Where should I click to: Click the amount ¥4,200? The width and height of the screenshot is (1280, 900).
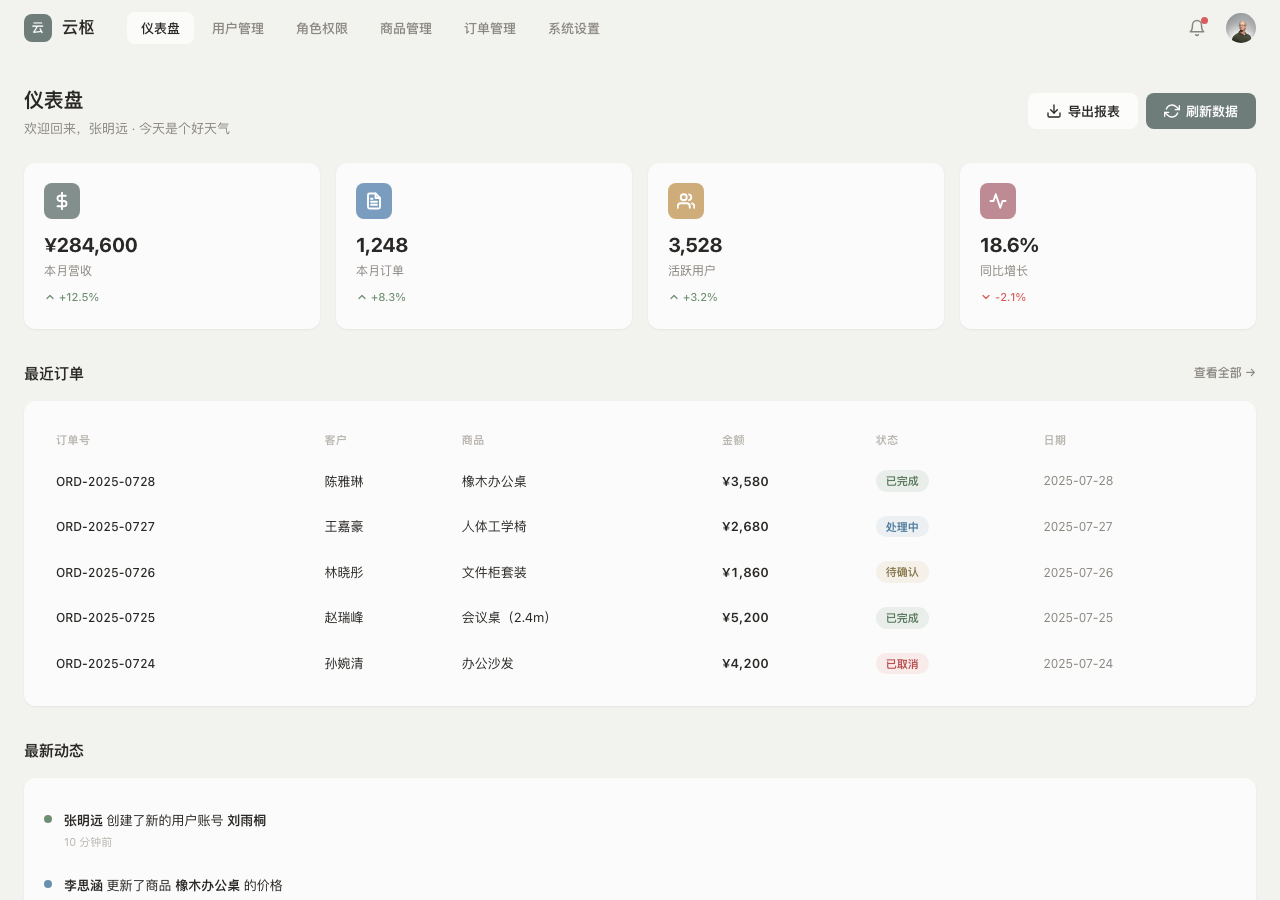[745, 663]
